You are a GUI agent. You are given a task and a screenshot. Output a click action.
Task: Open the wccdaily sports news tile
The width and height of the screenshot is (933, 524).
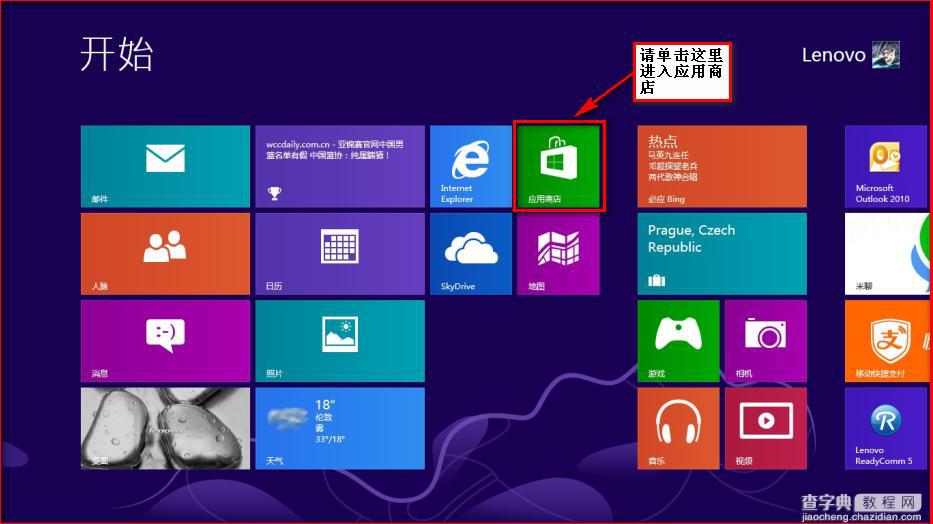click(340, 167)
